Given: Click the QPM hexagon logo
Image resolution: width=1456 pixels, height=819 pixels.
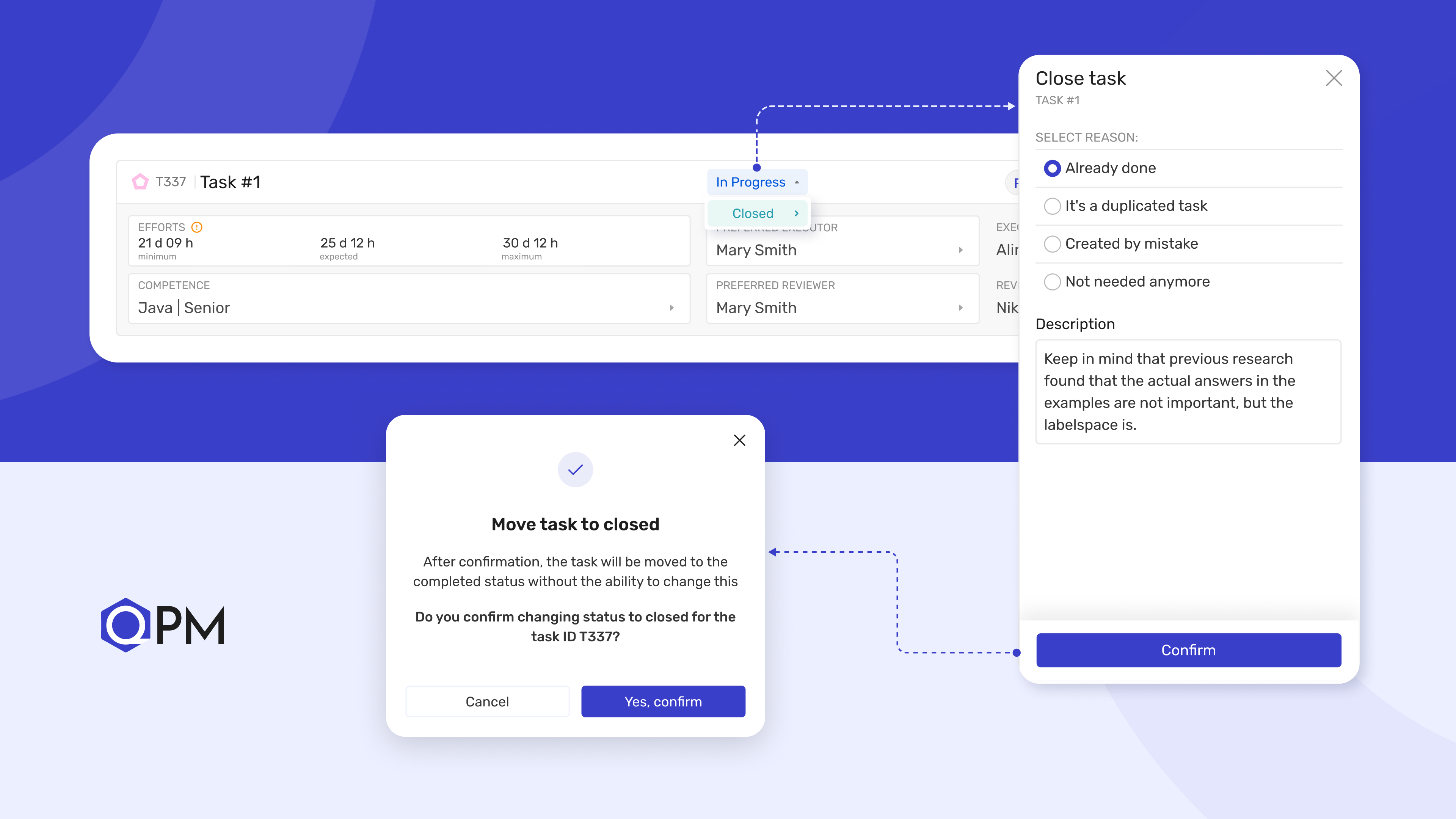Looking at the screenshot, I should 126,624.
